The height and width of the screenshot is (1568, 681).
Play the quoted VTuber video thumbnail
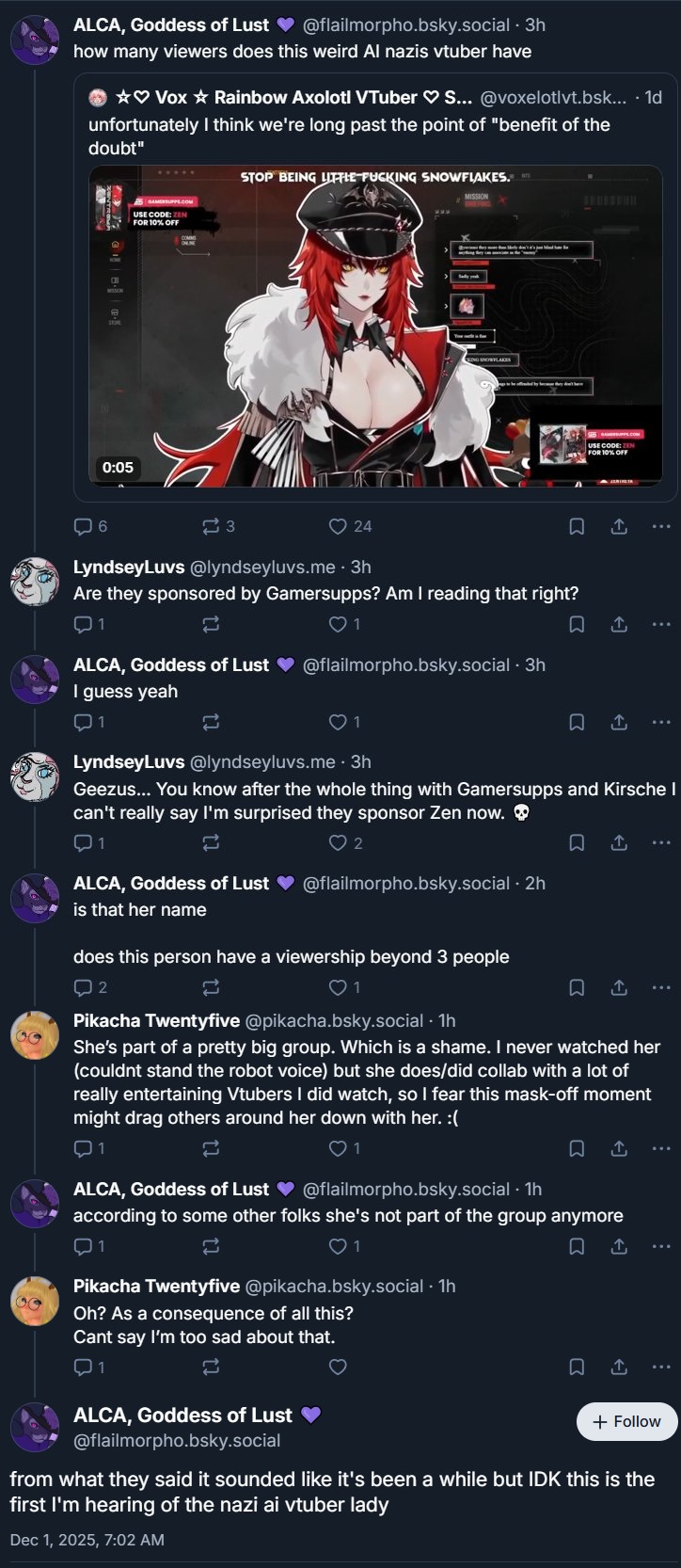click(x=375, y=327)
